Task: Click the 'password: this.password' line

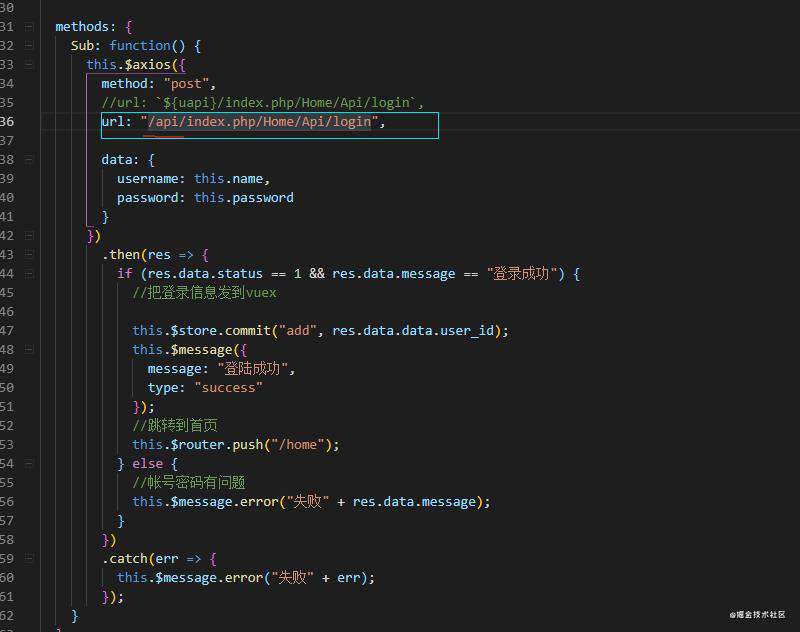Action: (205, 197)
